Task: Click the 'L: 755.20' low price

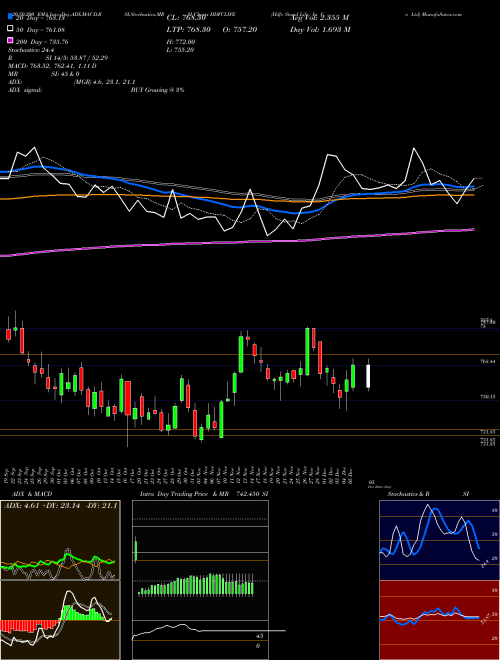Action: (x=181, y=50)
